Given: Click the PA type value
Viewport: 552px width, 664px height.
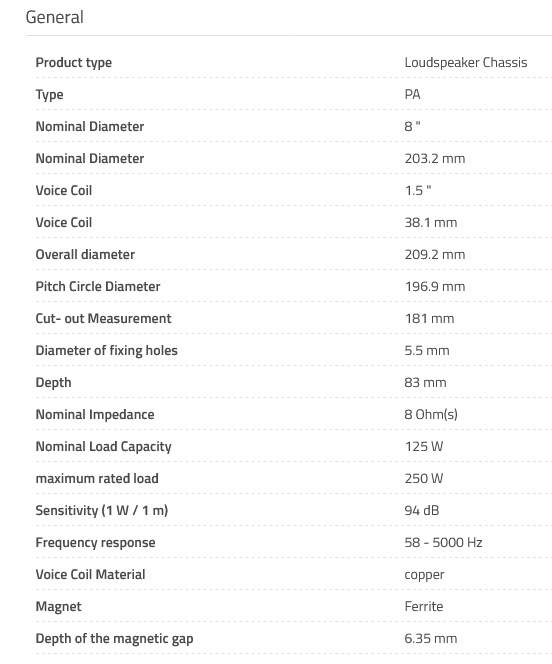Looking at the screenshot, I should point(412,94).
